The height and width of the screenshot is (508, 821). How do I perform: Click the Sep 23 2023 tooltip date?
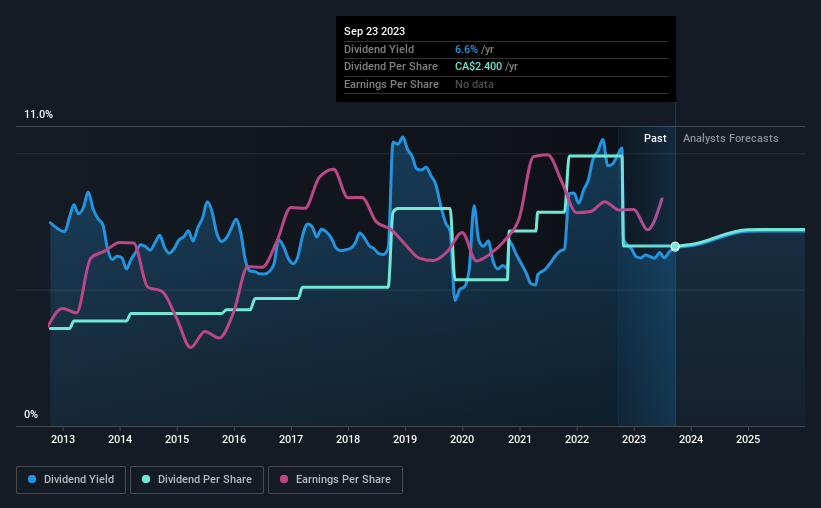coord(374,31)
